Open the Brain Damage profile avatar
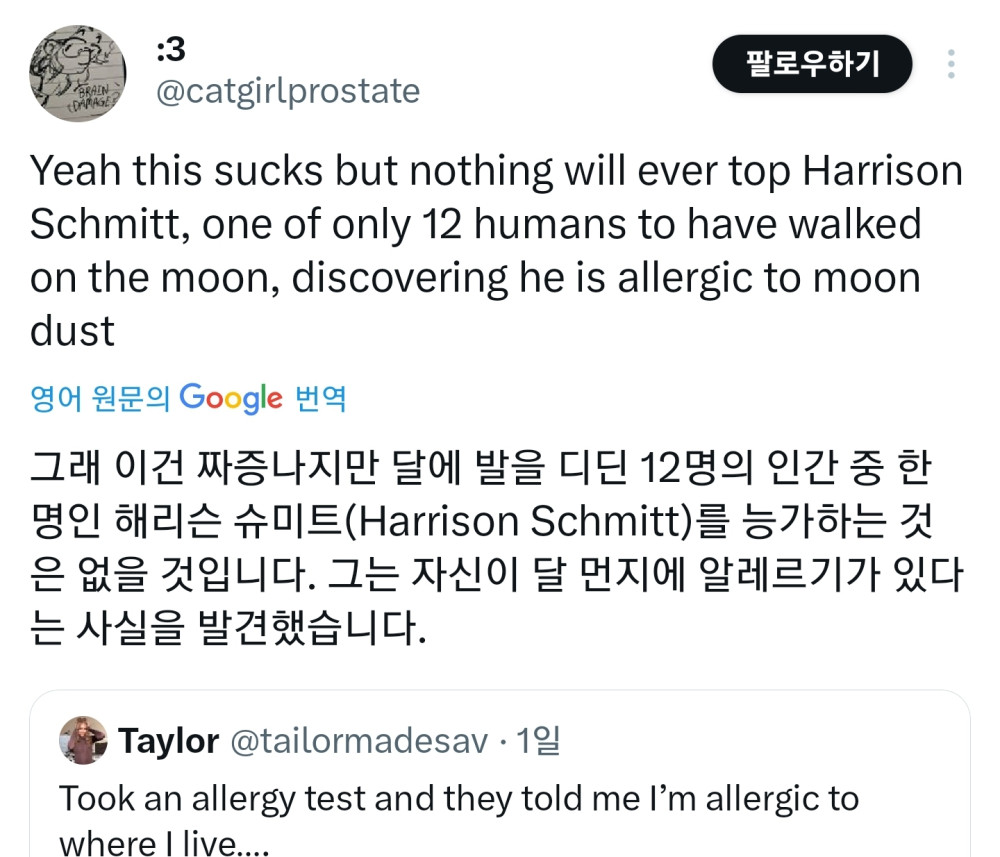Viewport: 1000px width, 857px height. (76, 73)
